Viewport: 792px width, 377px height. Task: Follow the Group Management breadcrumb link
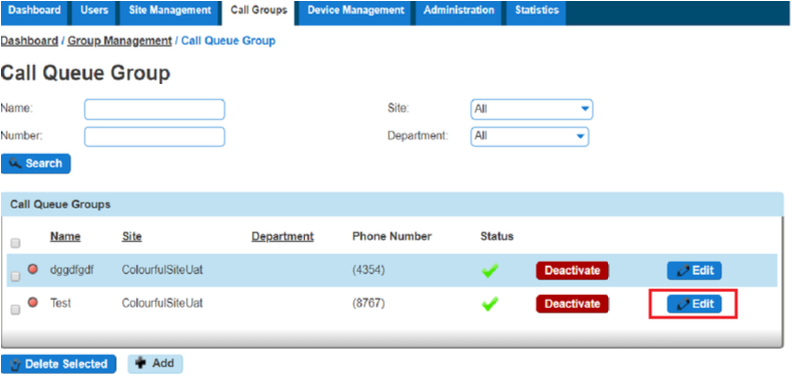(x=120, y=41)
